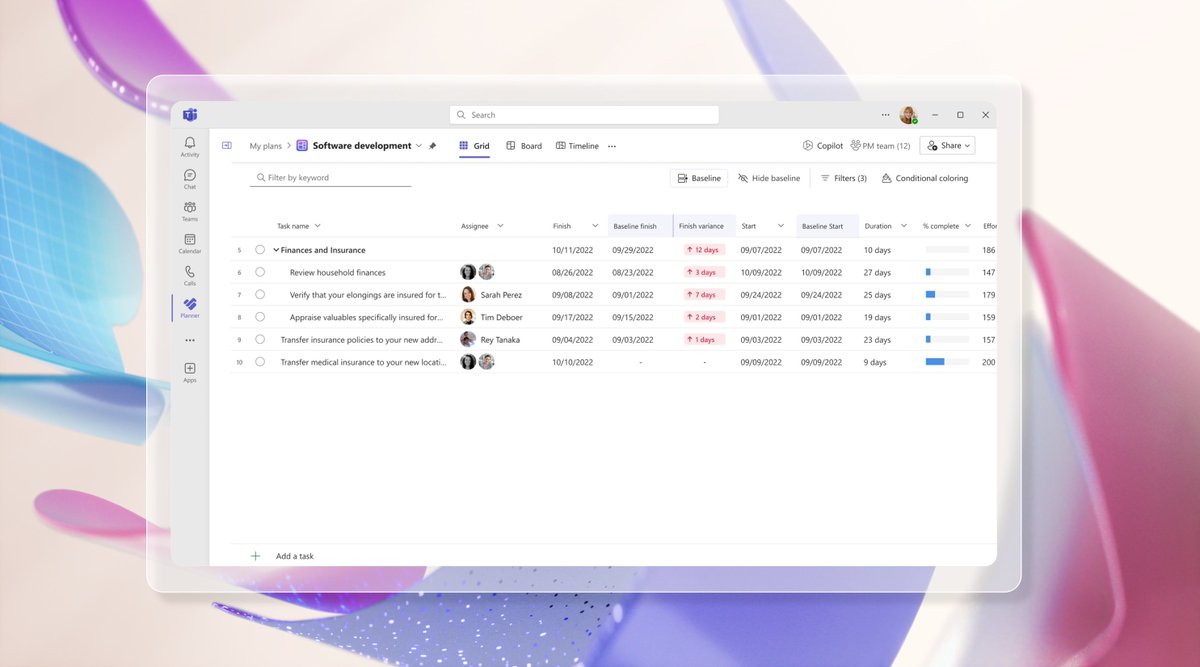Screen dimensions: 1200x667
Task: Go to My plans breadcrumb
Action: coord(266,146)
